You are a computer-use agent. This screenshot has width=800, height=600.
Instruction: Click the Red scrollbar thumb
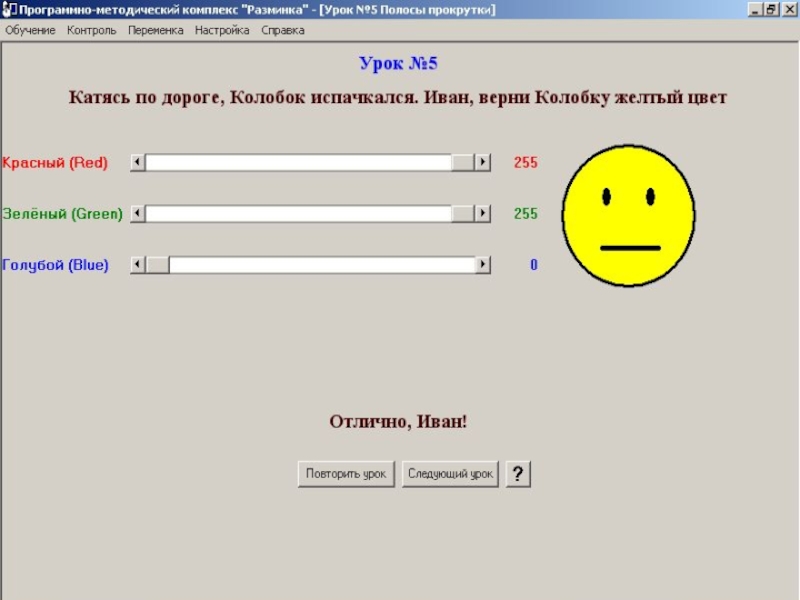point(463,162)
